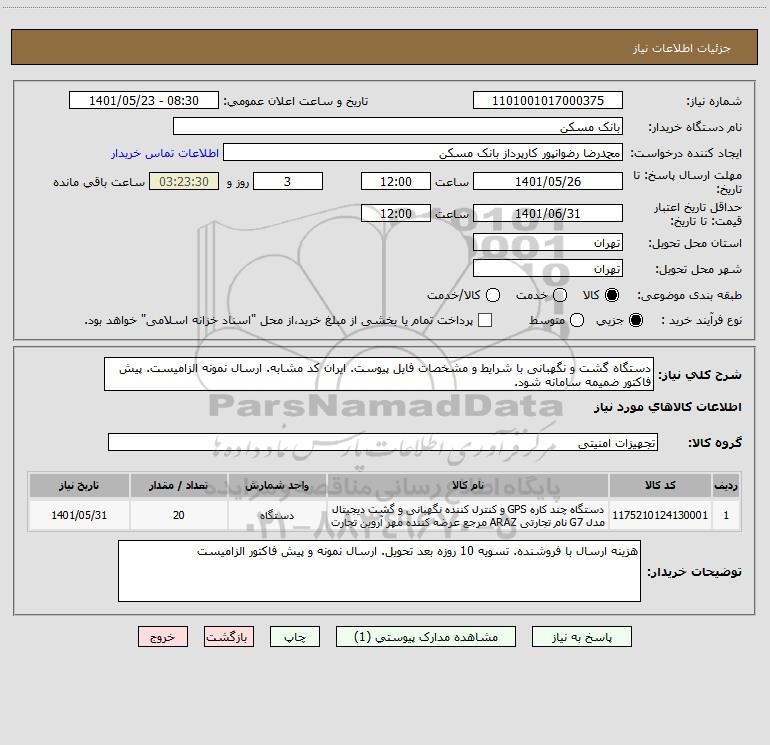Click response deadline time field 12:00
Image resolution: width=770 pixels, height=745 pixels.
point(396,181)
